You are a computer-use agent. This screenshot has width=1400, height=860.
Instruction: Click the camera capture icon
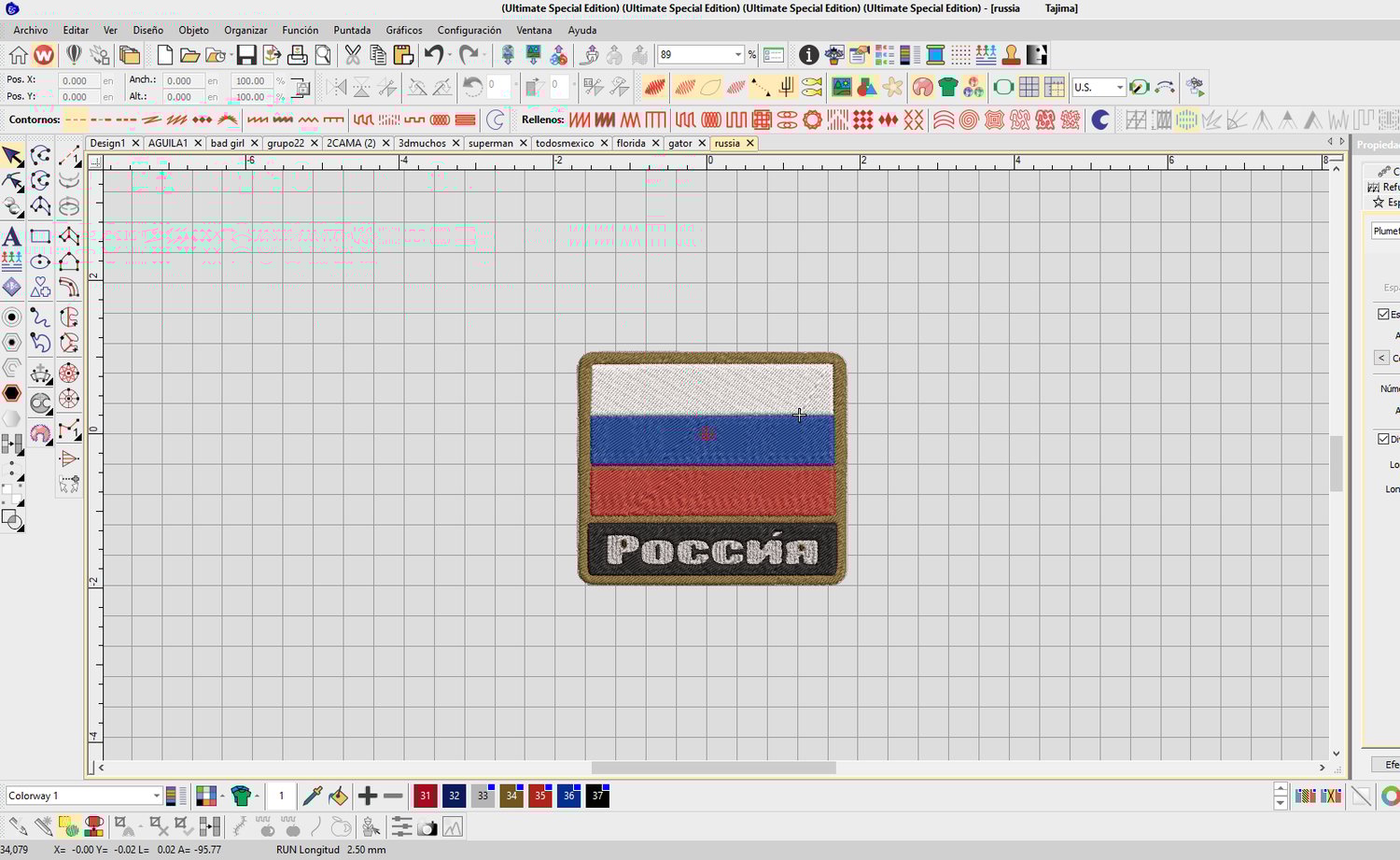click(427, 827)
